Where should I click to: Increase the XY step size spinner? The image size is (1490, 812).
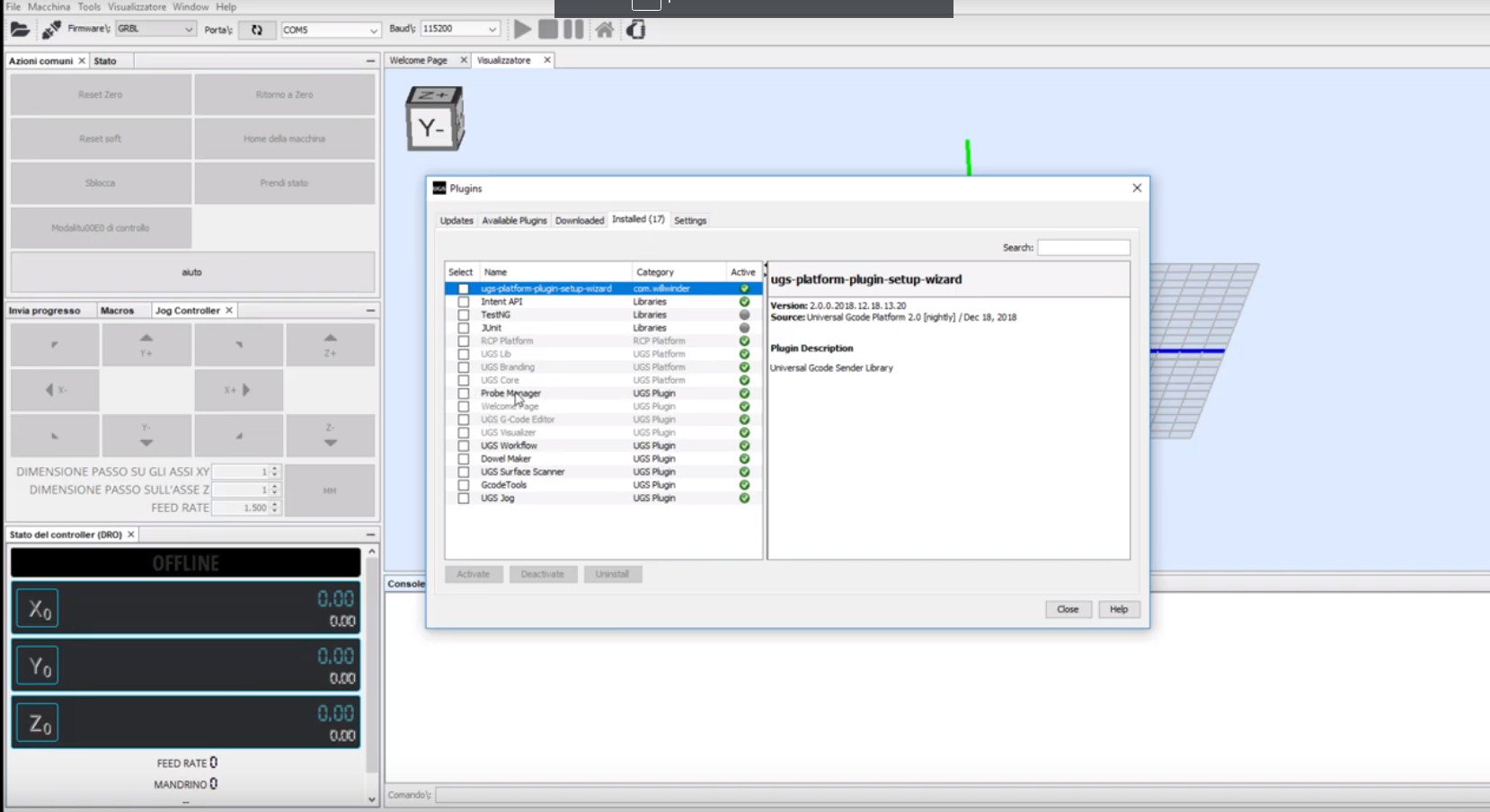point(275,468)
